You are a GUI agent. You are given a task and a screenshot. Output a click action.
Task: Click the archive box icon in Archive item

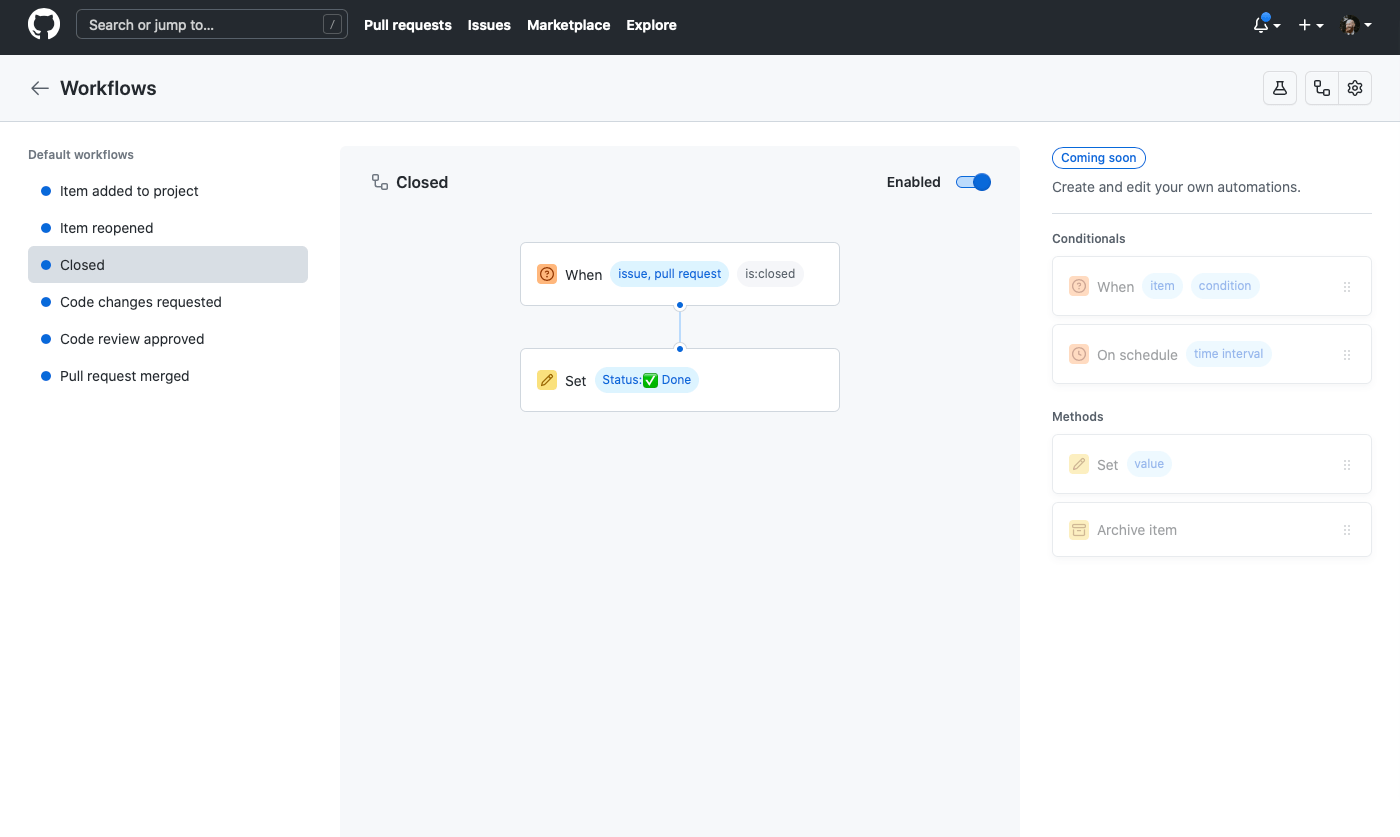click(x=1078, y=529)
